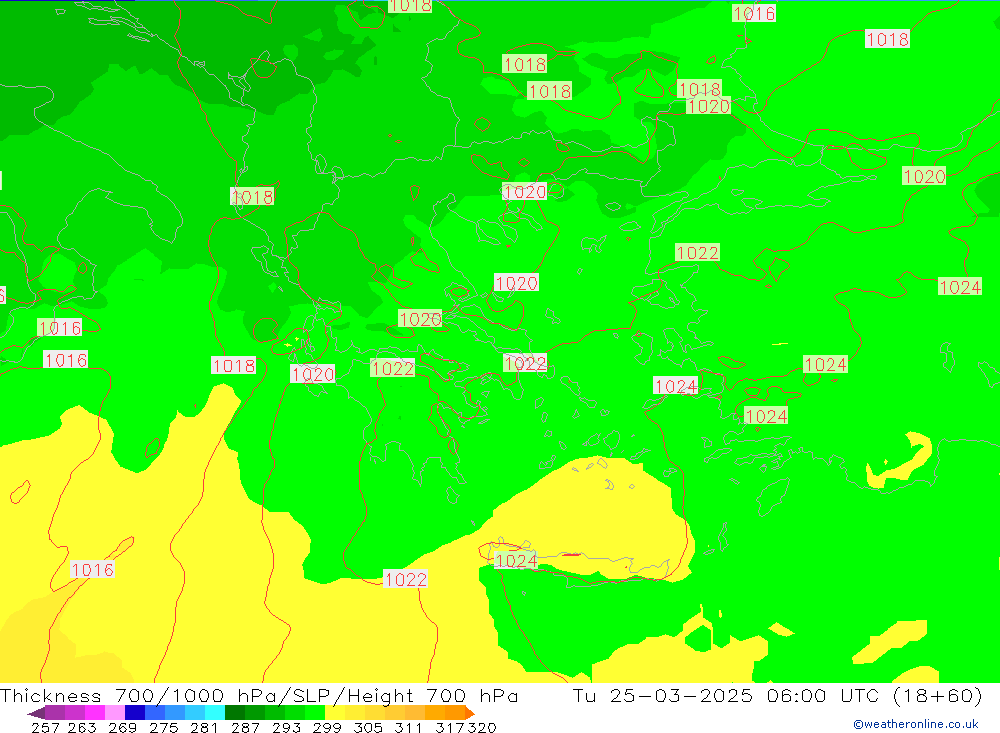Click the legend value 311

tap(408, 727)
